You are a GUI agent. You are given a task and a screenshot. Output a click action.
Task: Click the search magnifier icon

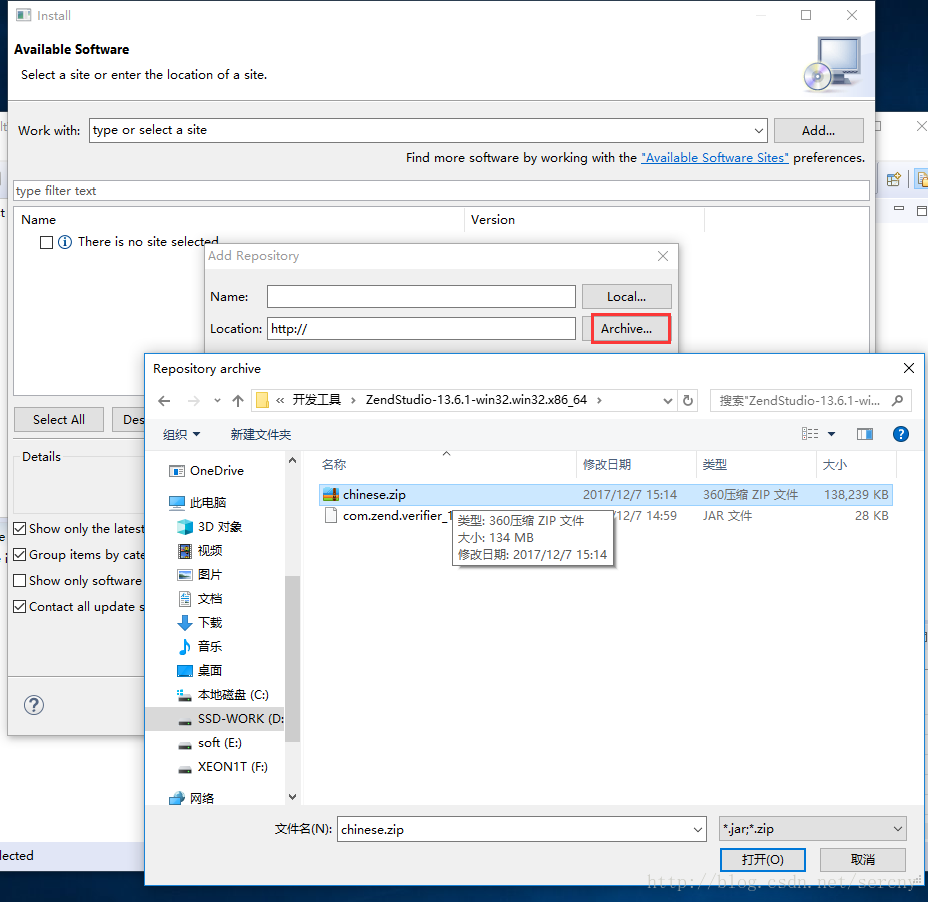pos(897,401)
